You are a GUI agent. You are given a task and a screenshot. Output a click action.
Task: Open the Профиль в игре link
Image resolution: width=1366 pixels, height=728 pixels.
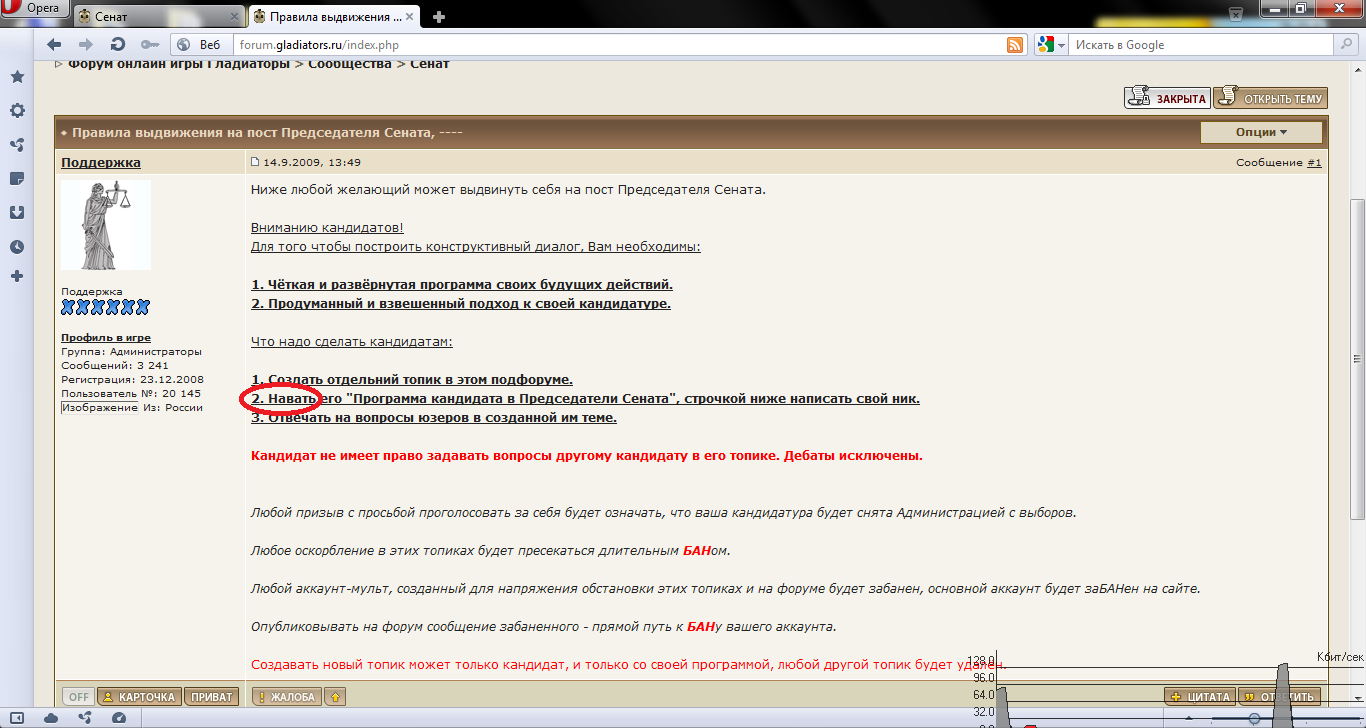pyautogui.click(x=106, y=338)
